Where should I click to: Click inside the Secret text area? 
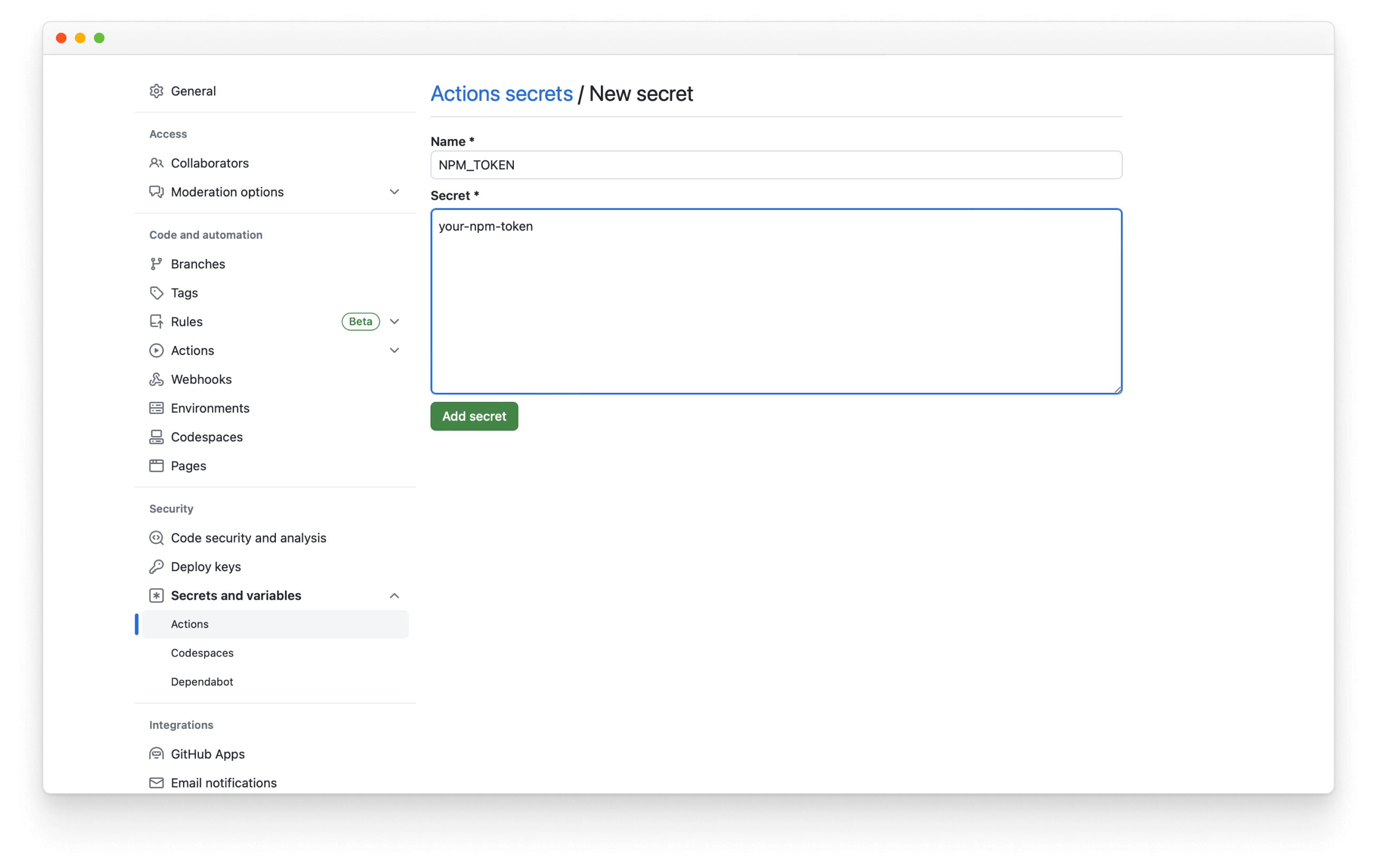click(775, 301)
